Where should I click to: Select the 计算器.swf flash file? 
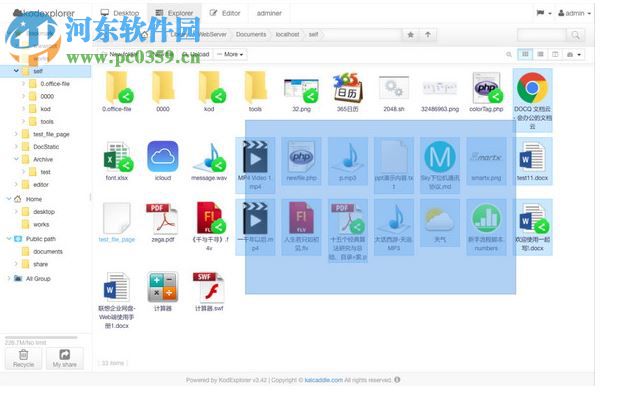point(209,287)
